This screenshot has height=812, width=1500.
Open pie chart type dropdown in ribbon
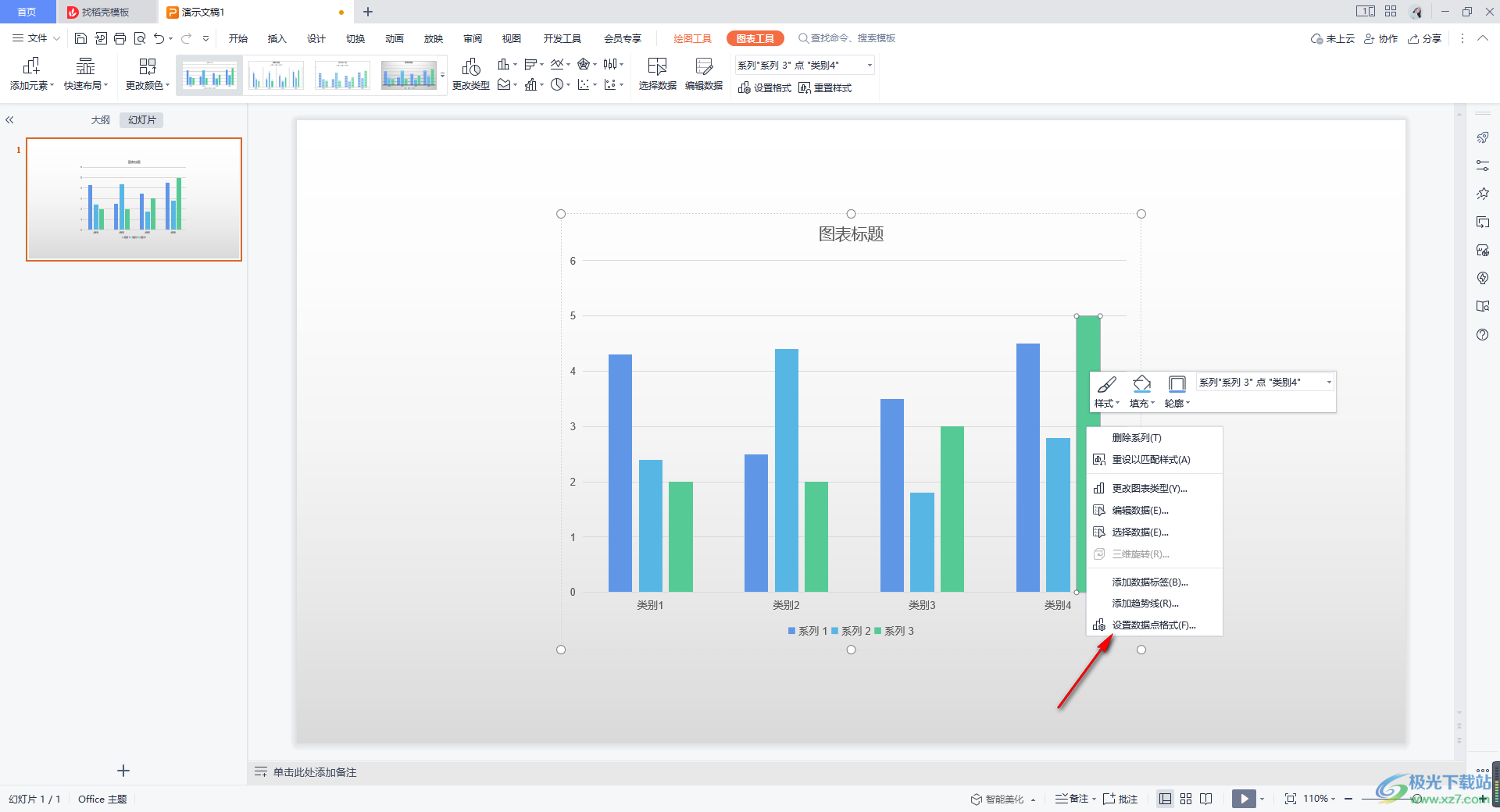pos(560,84)
